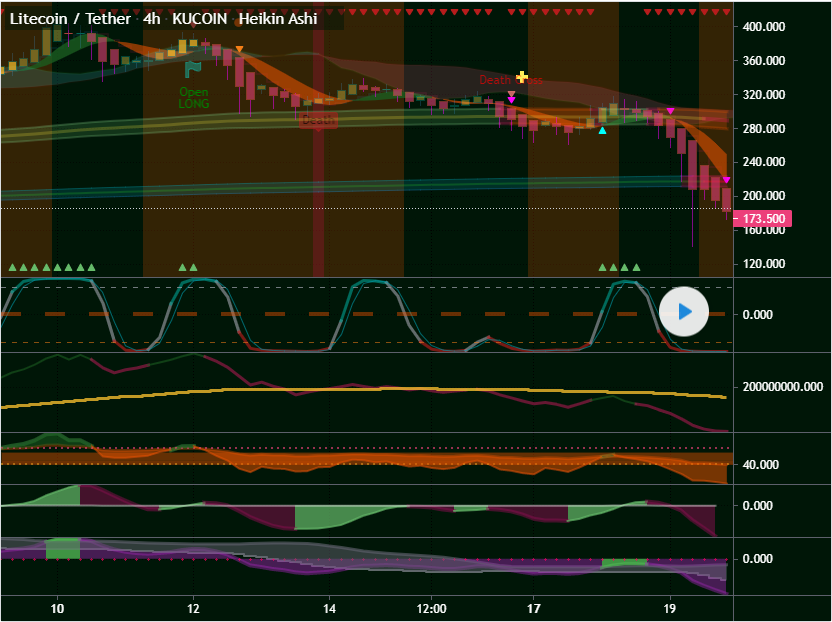The image size is (832, 622).
Task: Click the 12:00 label on the time axis
Action: [431, 608]
